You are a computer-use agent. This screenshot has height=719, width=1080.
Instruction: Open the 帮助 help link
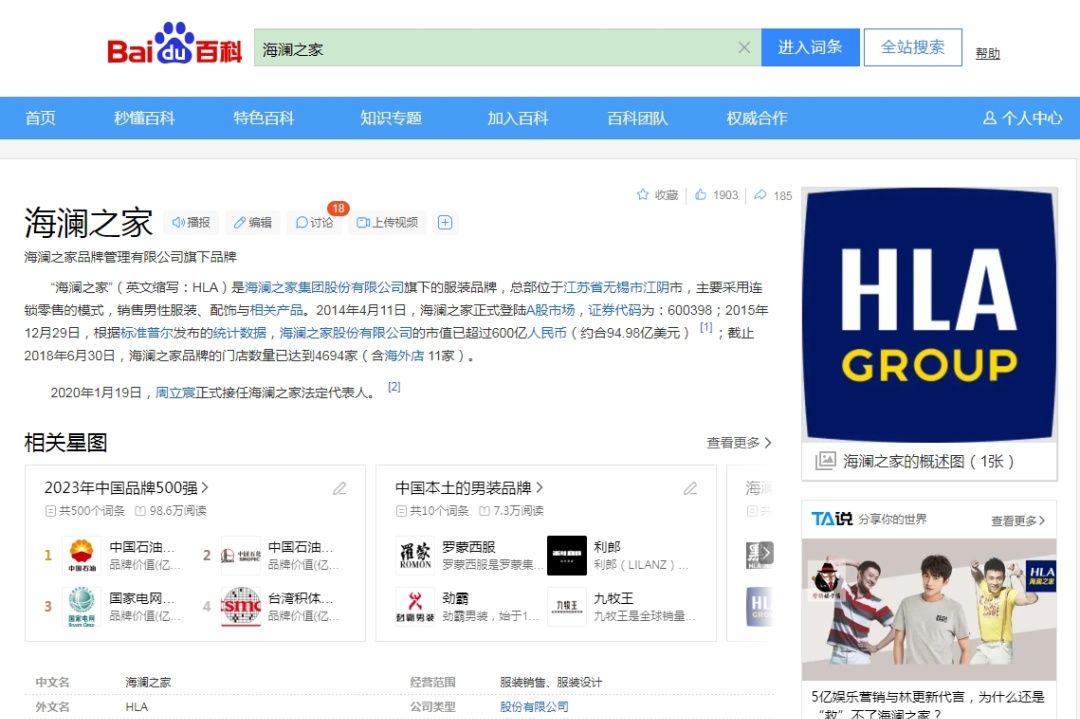click(988, 54)
